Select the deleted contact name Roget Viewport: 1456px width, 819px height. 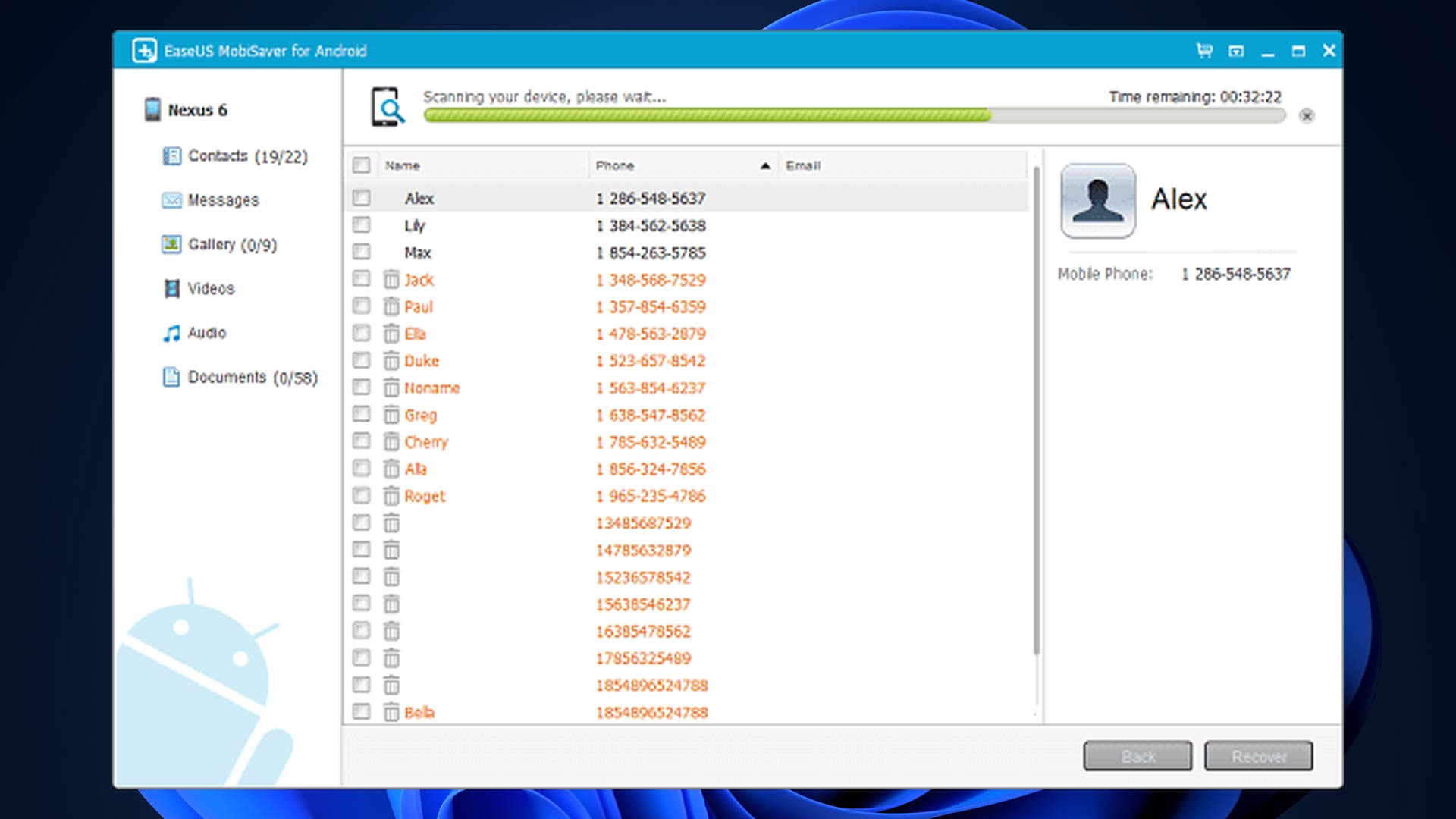(x=425, y=497)
